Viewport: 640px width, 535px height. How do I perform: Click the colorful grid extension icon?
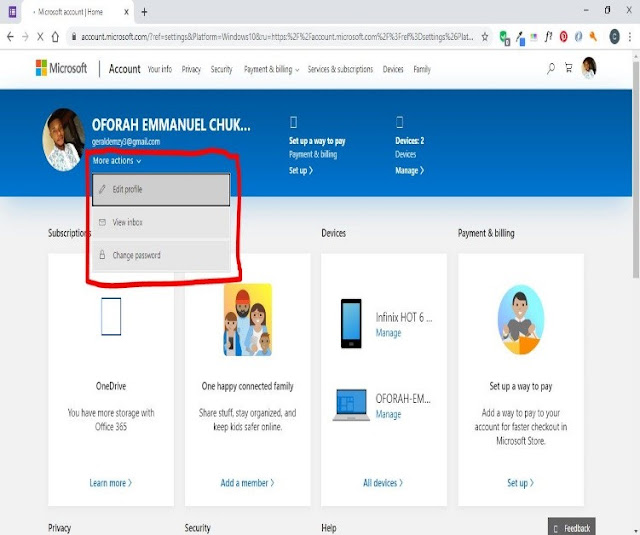pyautogui.click(x=533, y=37)
